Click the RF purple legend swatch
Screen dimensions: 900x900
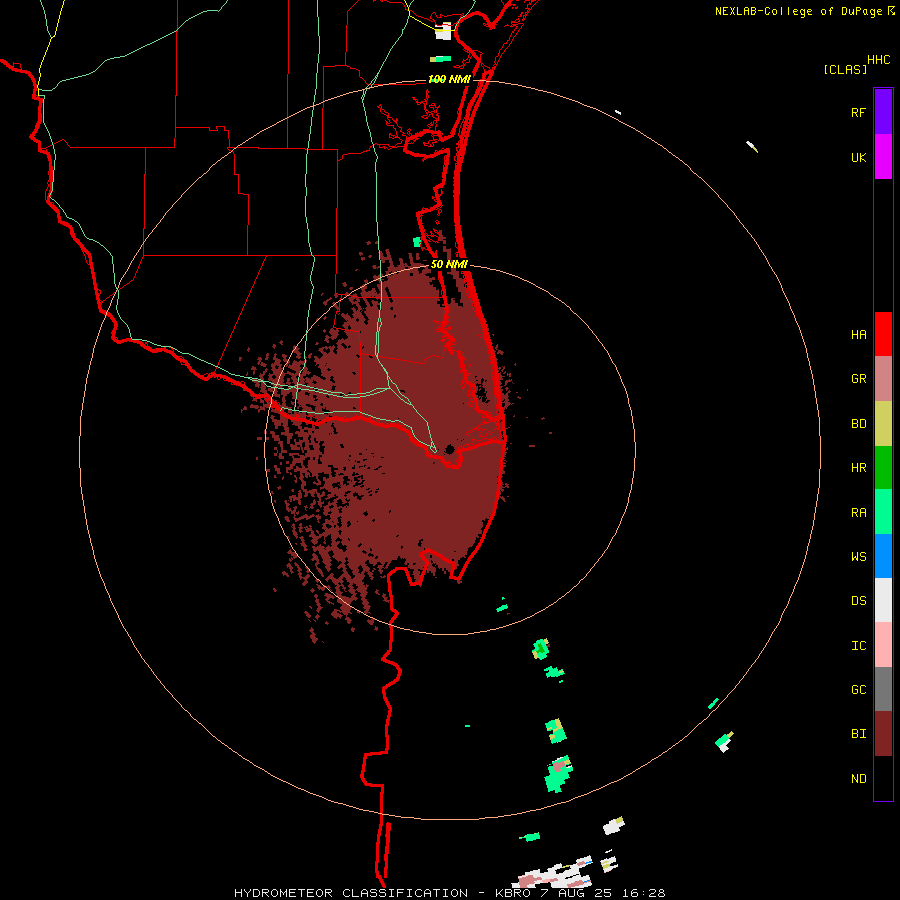pyautogui.click(x=883, y=112)
